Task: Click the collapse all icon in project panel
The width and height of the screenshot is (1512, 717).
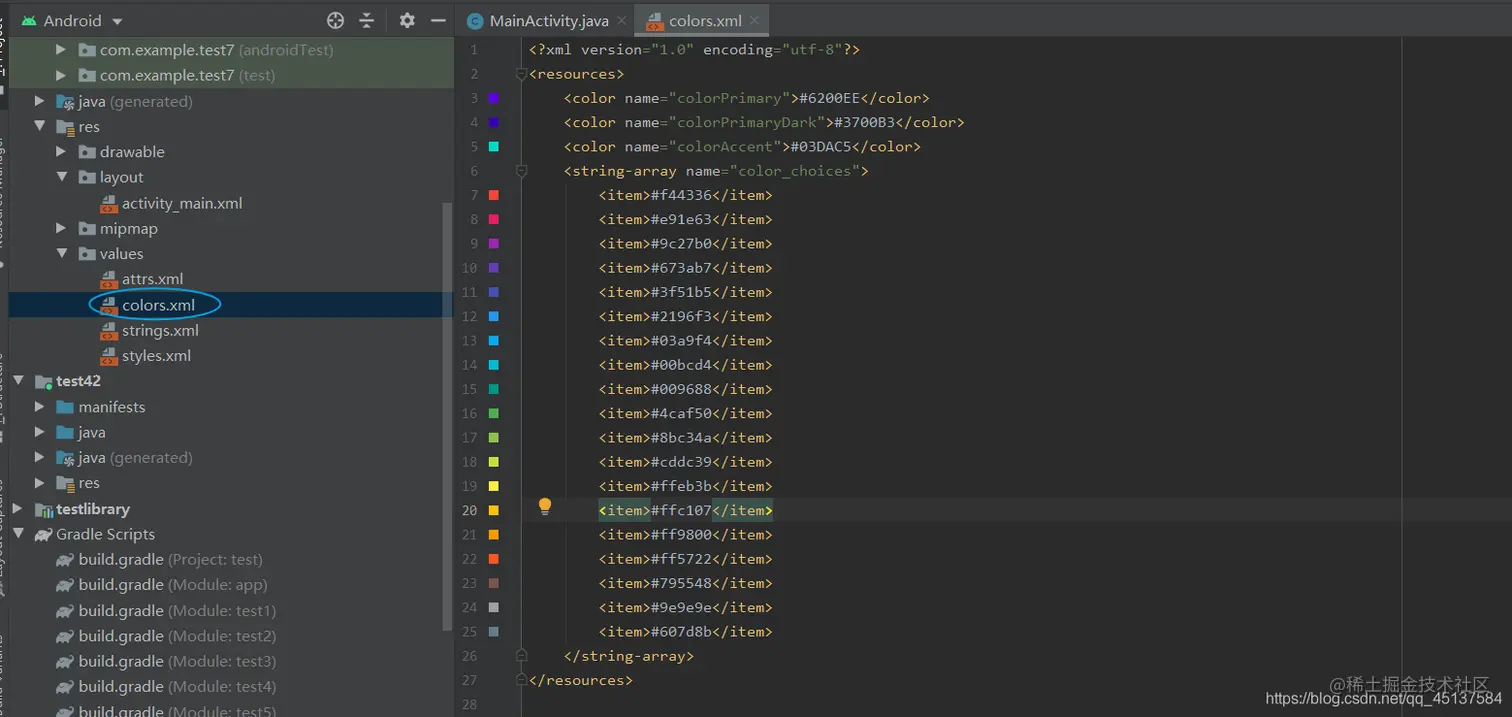Action: coord(367,20)
